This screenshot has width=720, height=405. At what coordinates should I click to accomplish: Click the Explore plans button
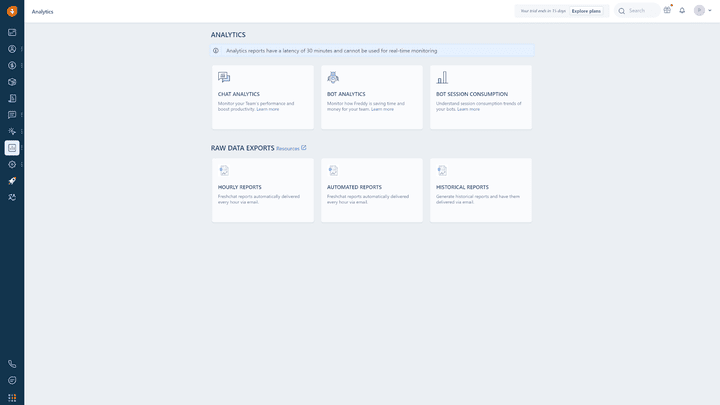tap(586, 11)
